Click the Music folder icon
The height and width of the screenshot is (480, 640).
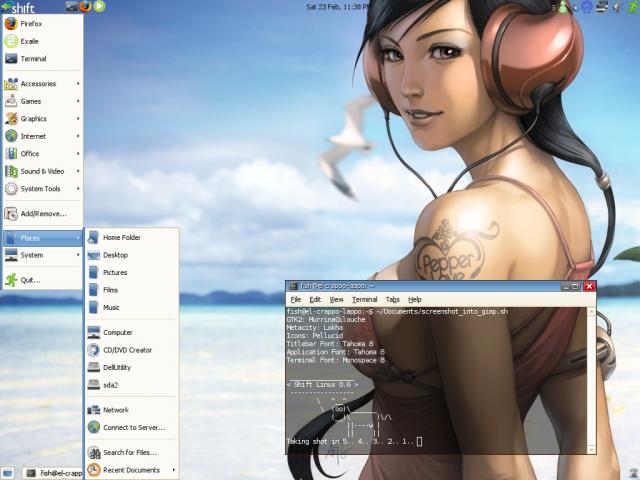[x=93, y=307]
